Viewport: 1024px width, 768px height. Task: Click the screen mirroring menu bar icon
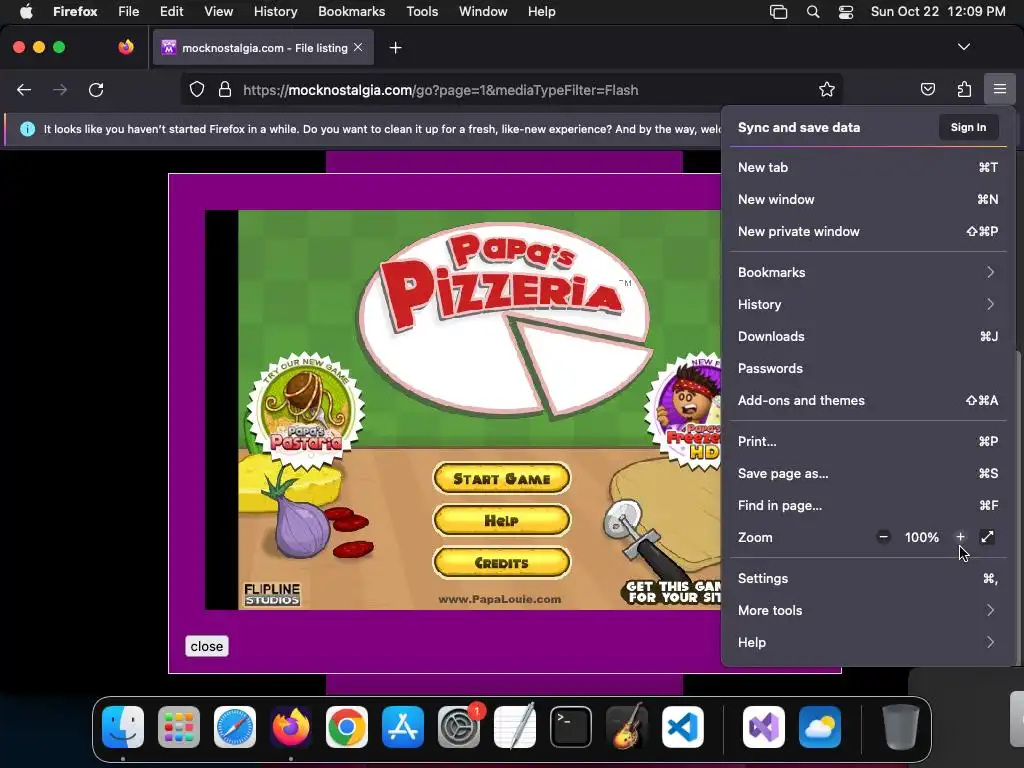778,12
